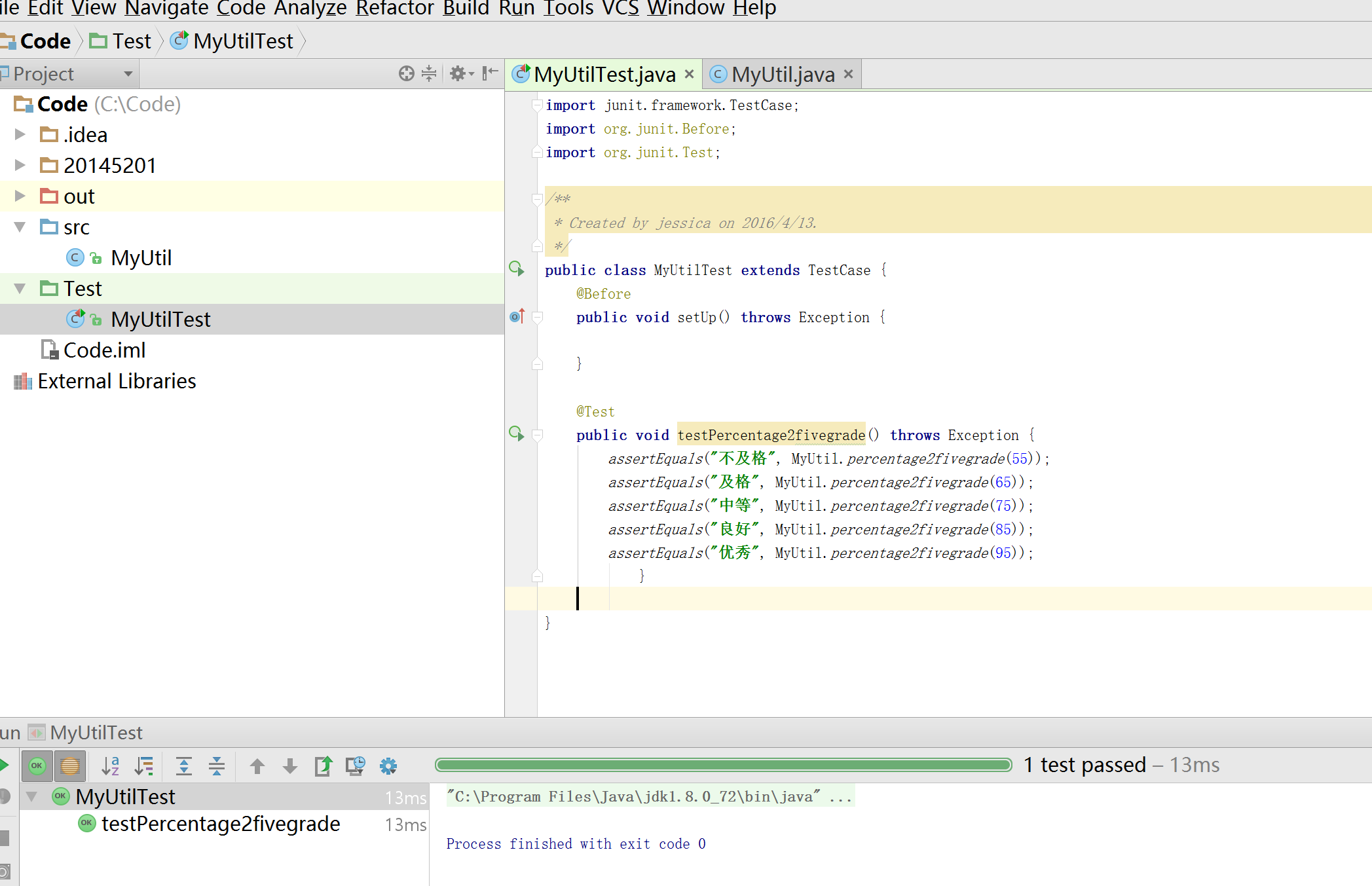Viewport: 1372px width, 886px height.
Task: Open the Project view dropdown
Action: pos(128,74)
